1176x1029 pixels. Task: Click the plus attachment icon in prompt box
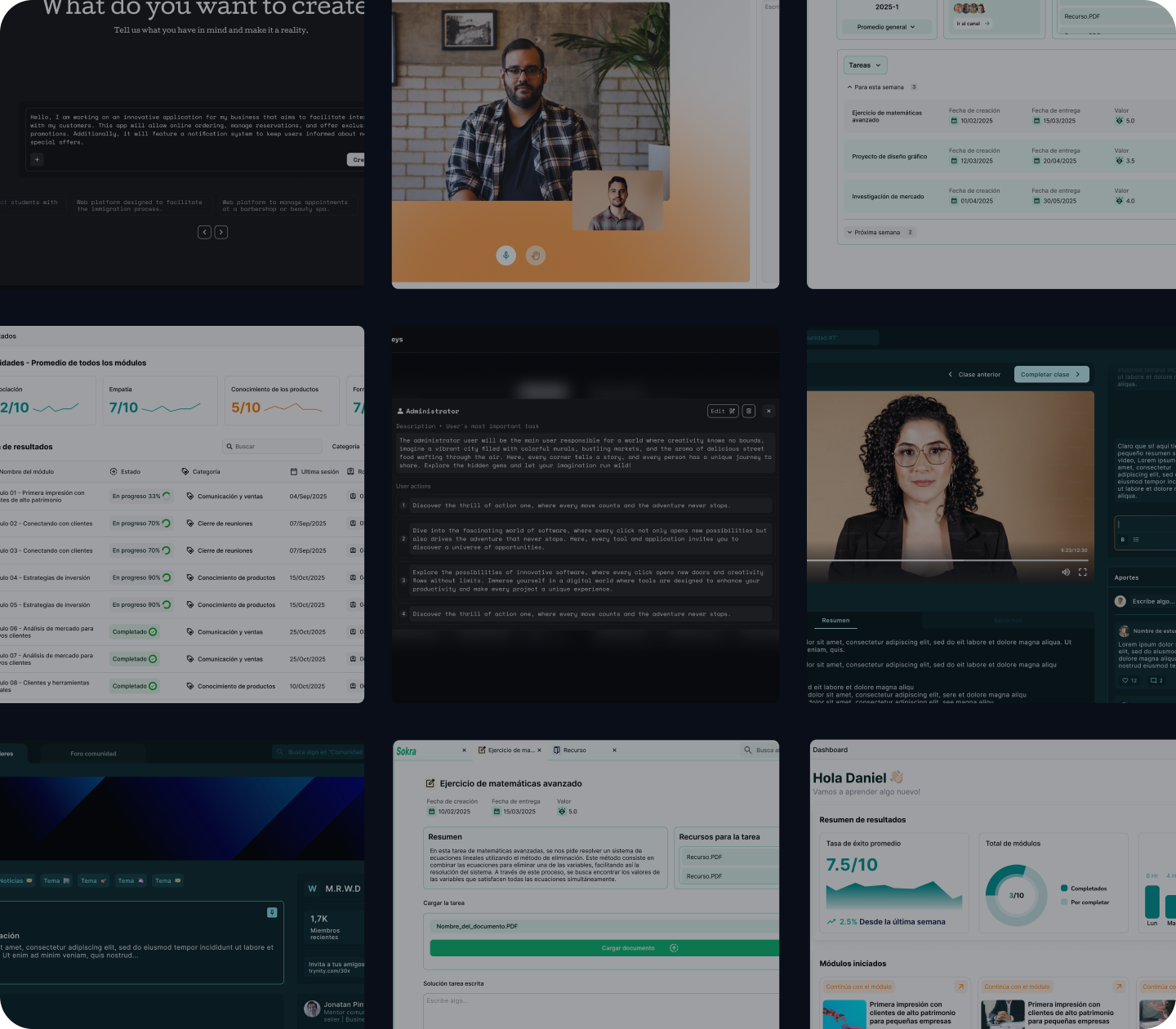(37, 159)
